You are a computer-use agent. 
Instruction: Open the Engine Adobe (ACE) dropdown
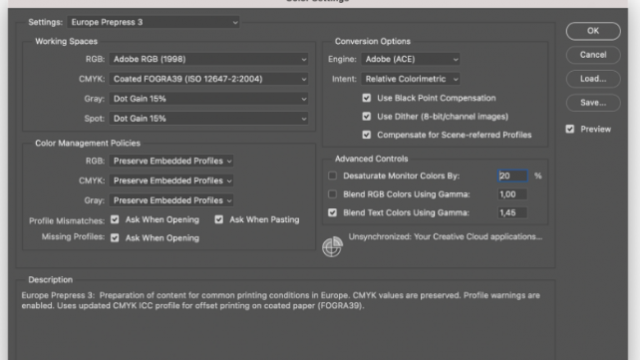410,59
